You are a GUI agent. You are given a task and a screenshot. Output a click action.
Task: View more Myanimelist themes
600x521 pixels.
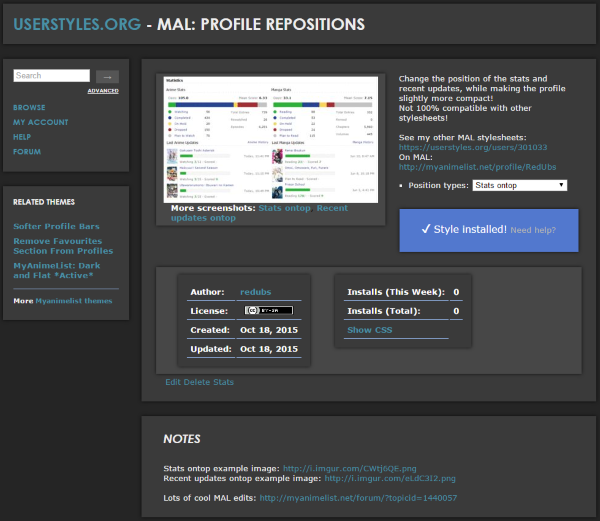coord(74,301)
